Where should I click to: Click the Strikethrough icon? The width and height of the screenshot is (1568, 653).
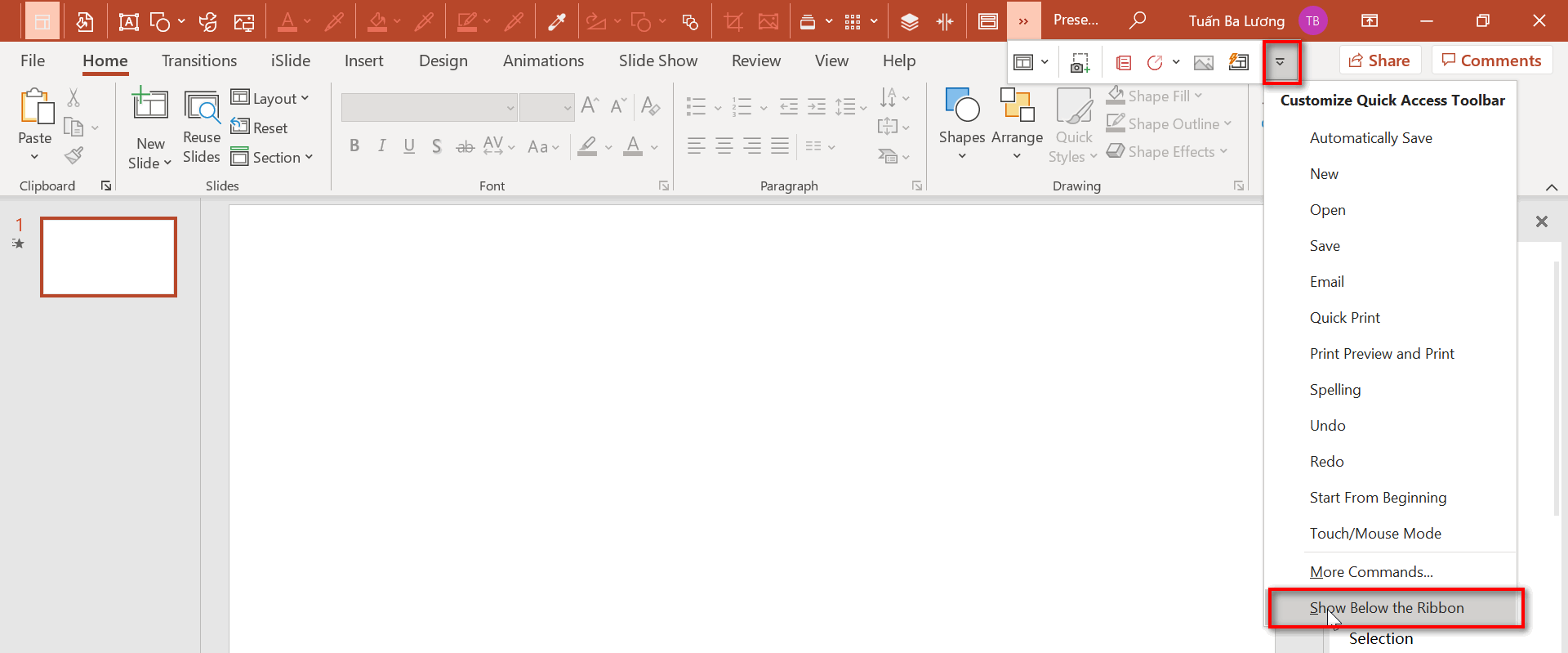465,147
